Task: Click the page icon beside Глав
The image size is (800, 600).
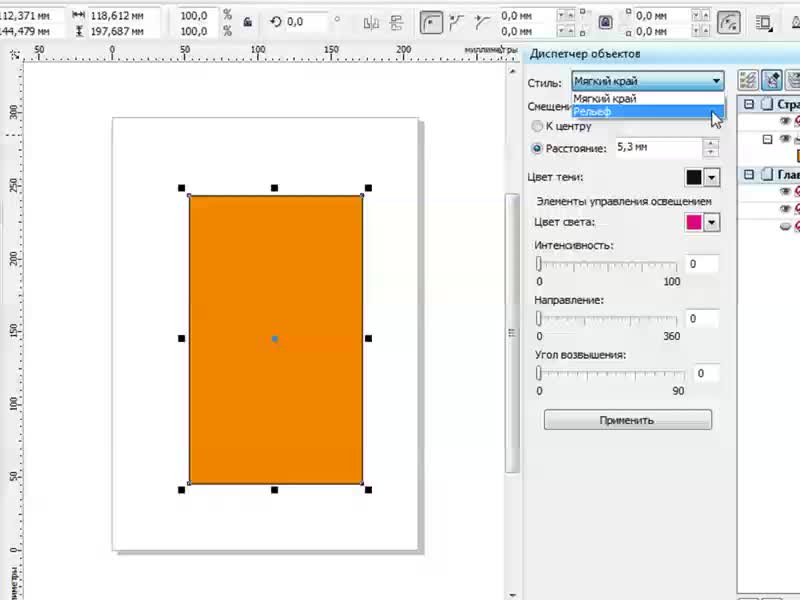Action: (x=767, y=174)
